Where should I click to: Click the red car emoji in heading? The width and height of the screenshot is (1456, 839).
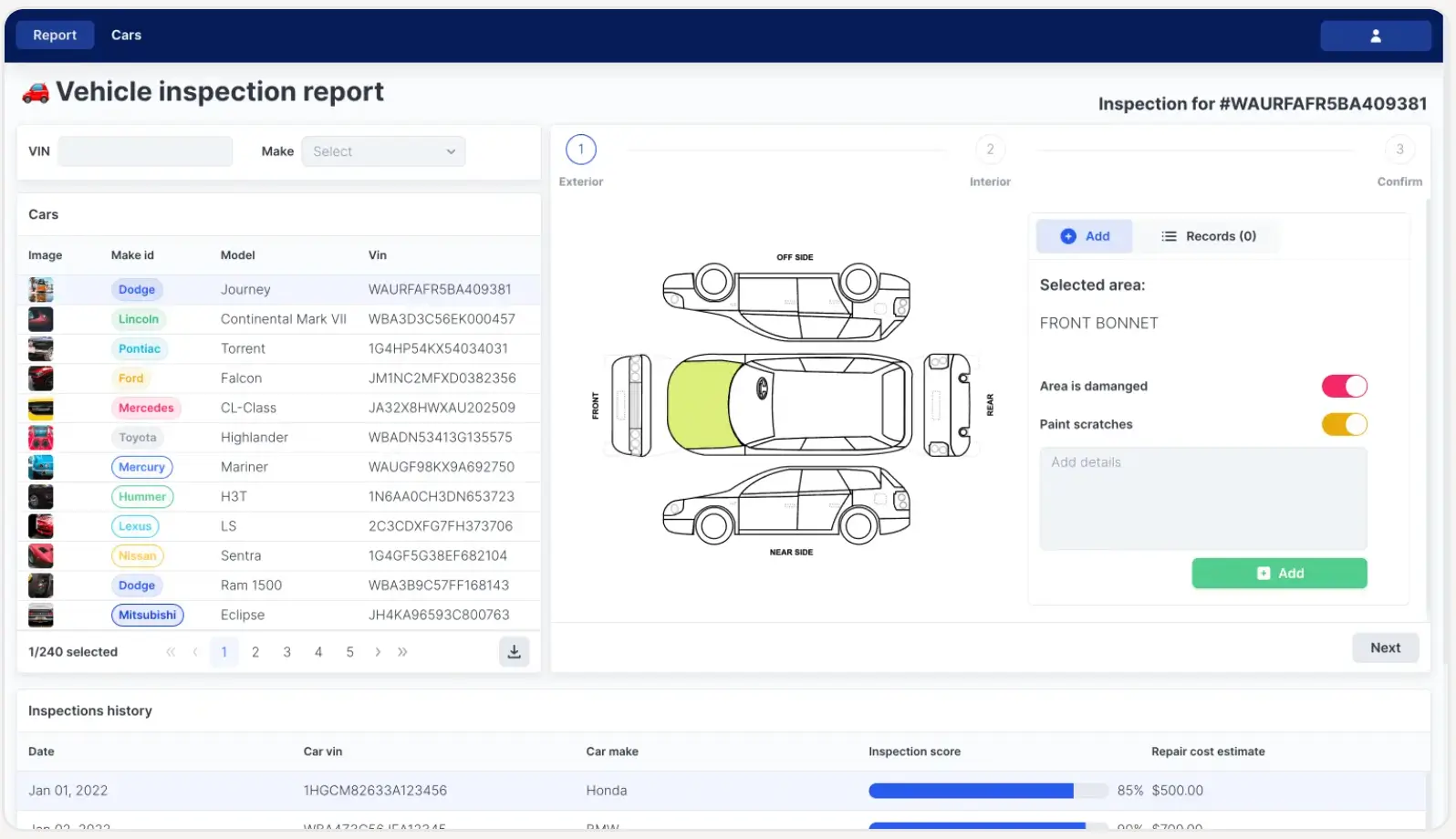[x=36, y=92]
